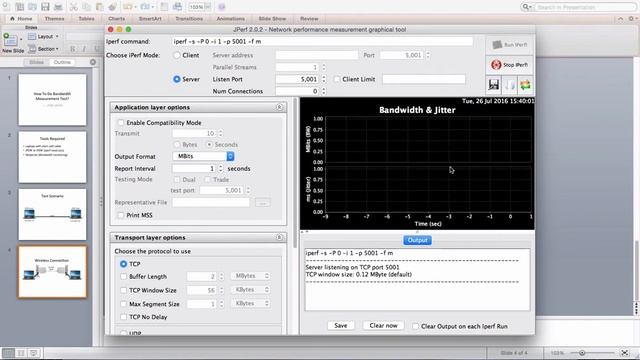
Task: Click the Report Interval stepper arrows
Action: tap(221, 168)
